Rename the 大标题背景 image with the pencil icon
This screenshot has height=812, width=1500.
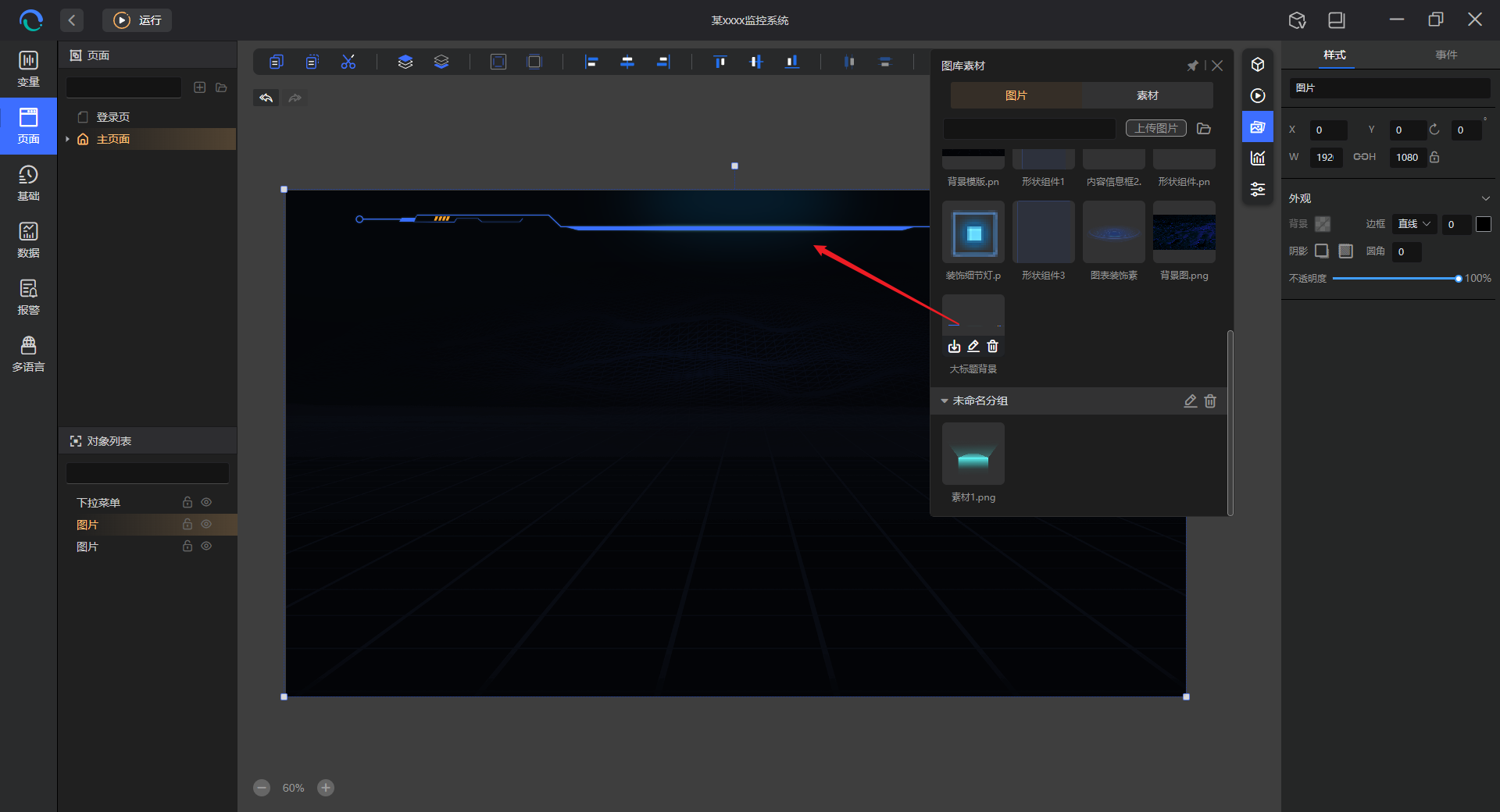click(x=973, y=346)
